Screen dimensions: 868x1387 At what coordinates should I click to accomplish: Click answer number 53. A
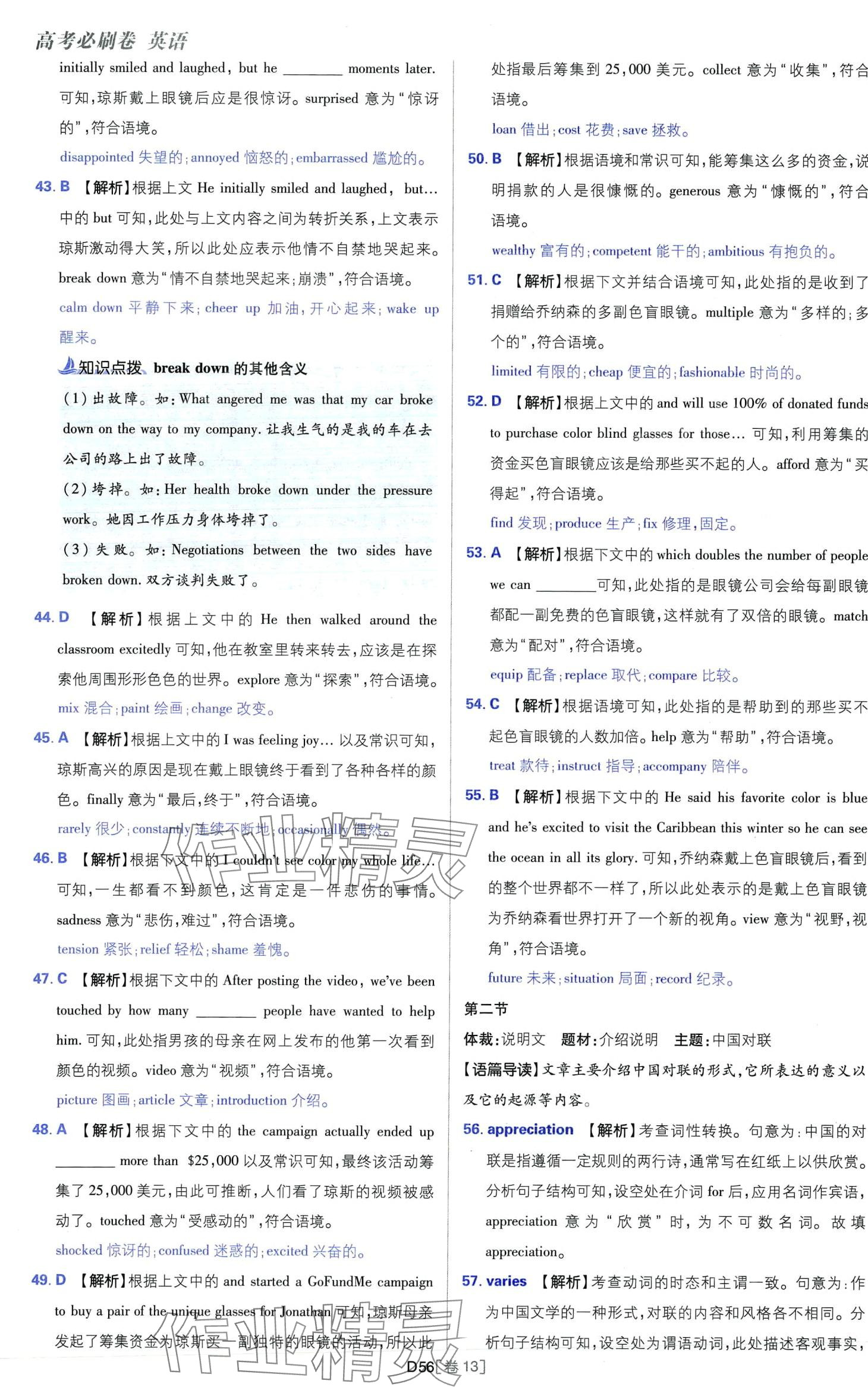click(x=483, y=553)
